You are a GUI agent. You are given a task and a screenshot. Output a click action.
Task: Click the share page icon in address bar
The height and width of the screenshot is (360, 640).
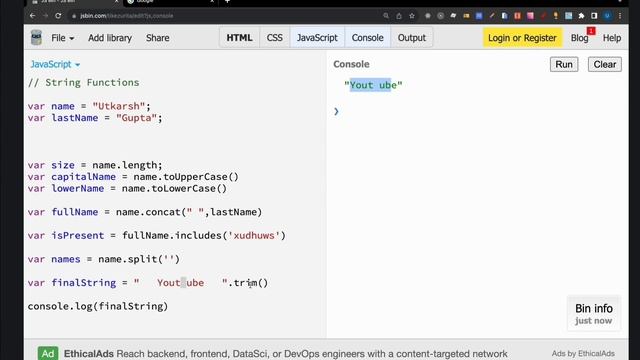399,16
